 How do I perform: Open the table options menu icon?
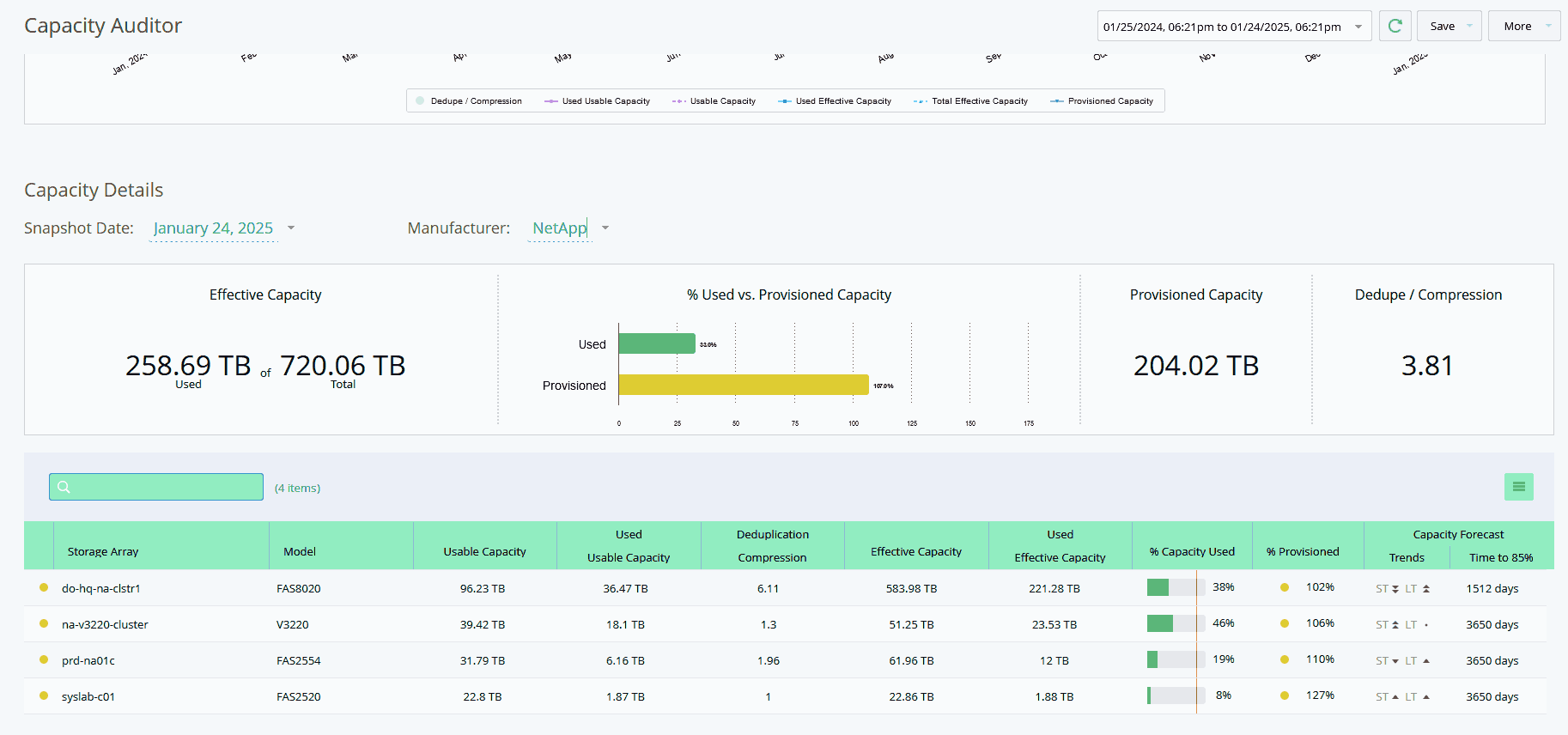pos(1518,487)
